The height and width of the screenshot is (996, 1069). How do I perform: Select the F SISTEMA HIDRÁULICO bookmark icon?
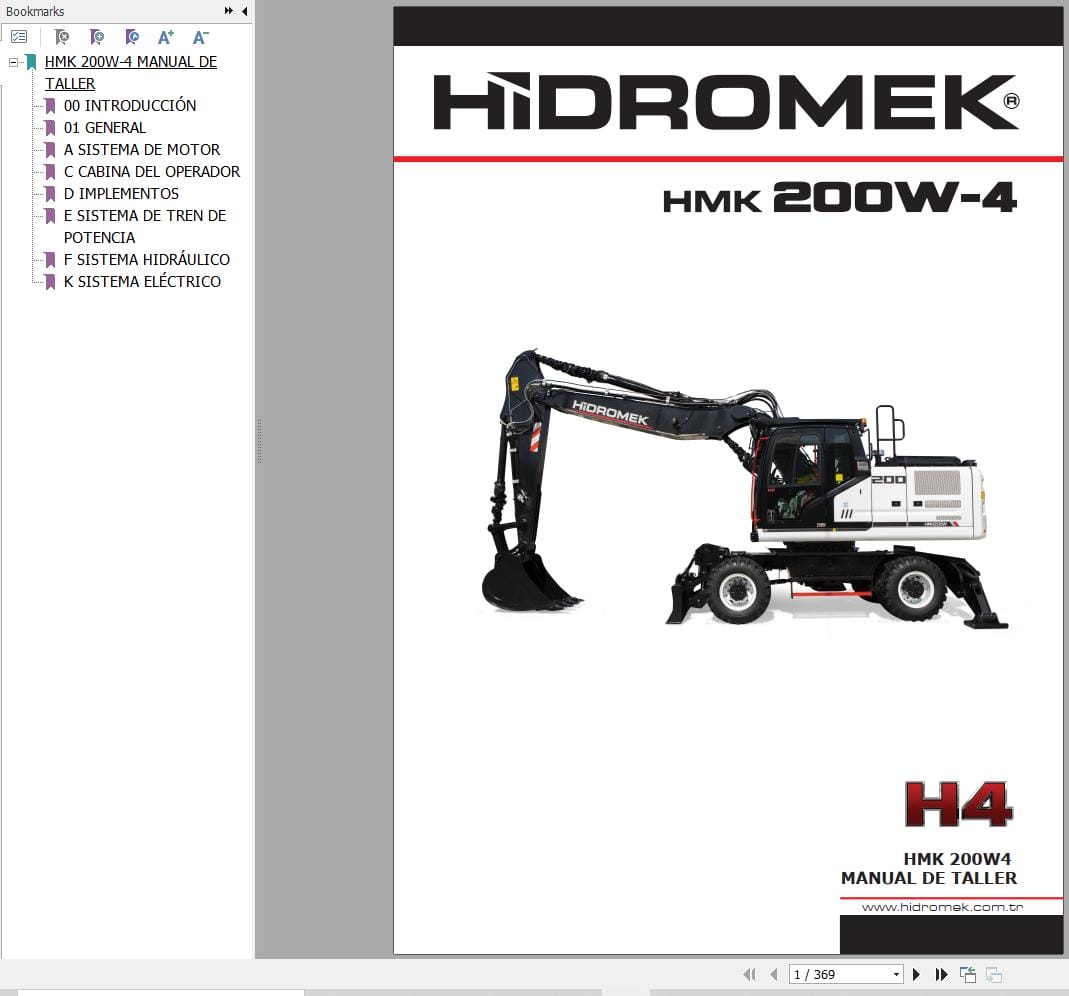[x=51, y=260]
